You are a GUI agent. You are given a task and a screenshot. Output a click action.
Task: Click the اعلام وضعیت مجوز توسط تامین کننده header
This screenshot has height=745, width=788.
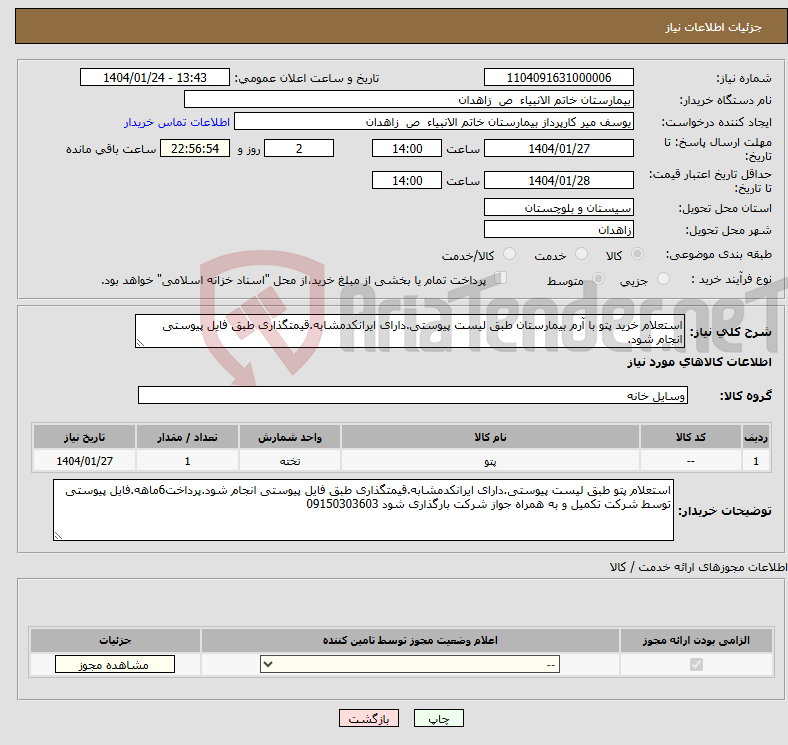pos(410,640)
